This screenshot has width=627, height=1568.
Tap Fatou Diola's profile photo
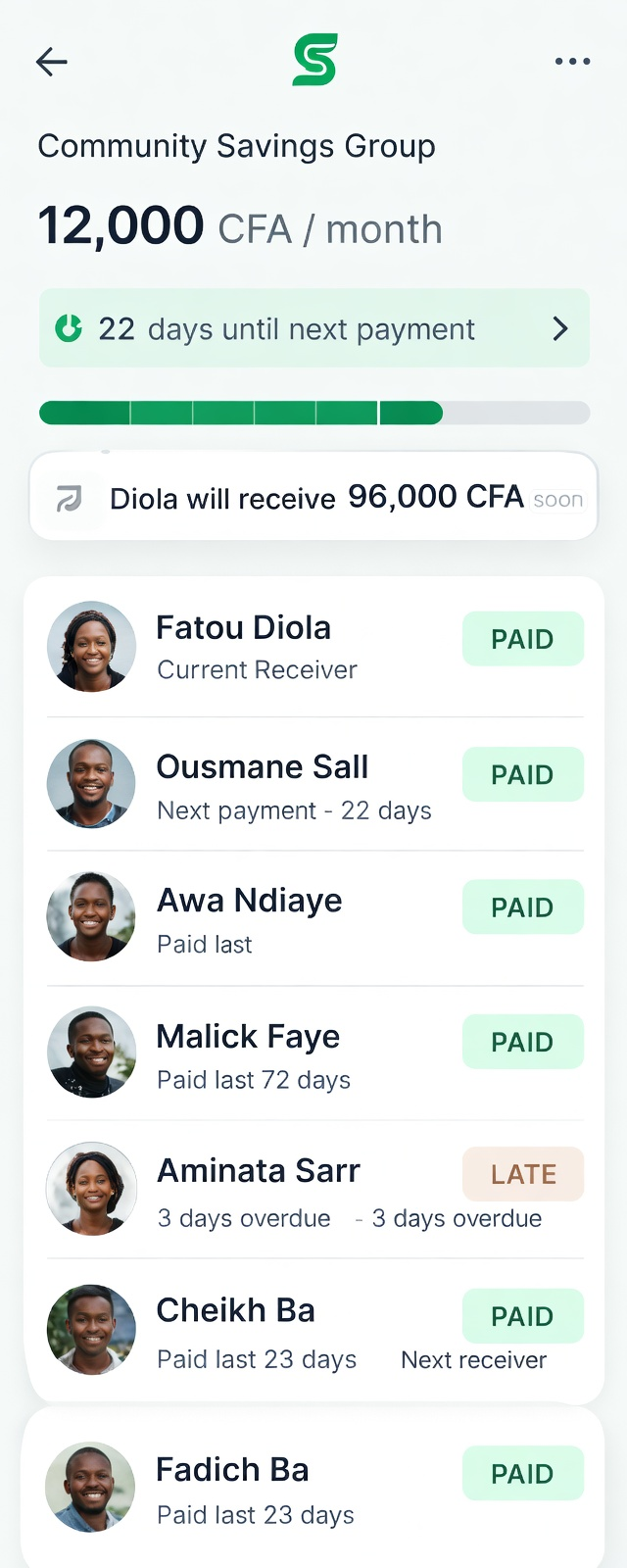92,647
